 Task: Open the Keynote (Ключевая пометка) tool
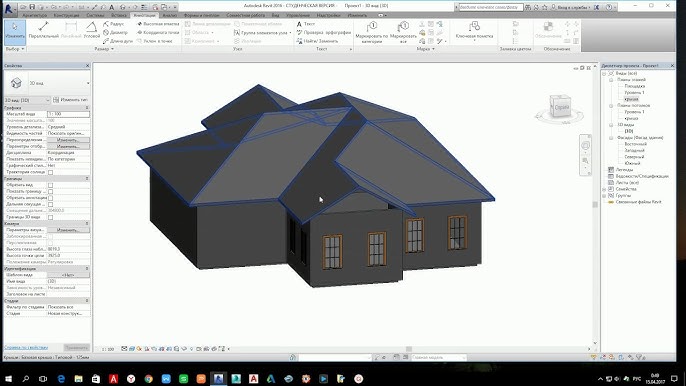coord(474,31)
